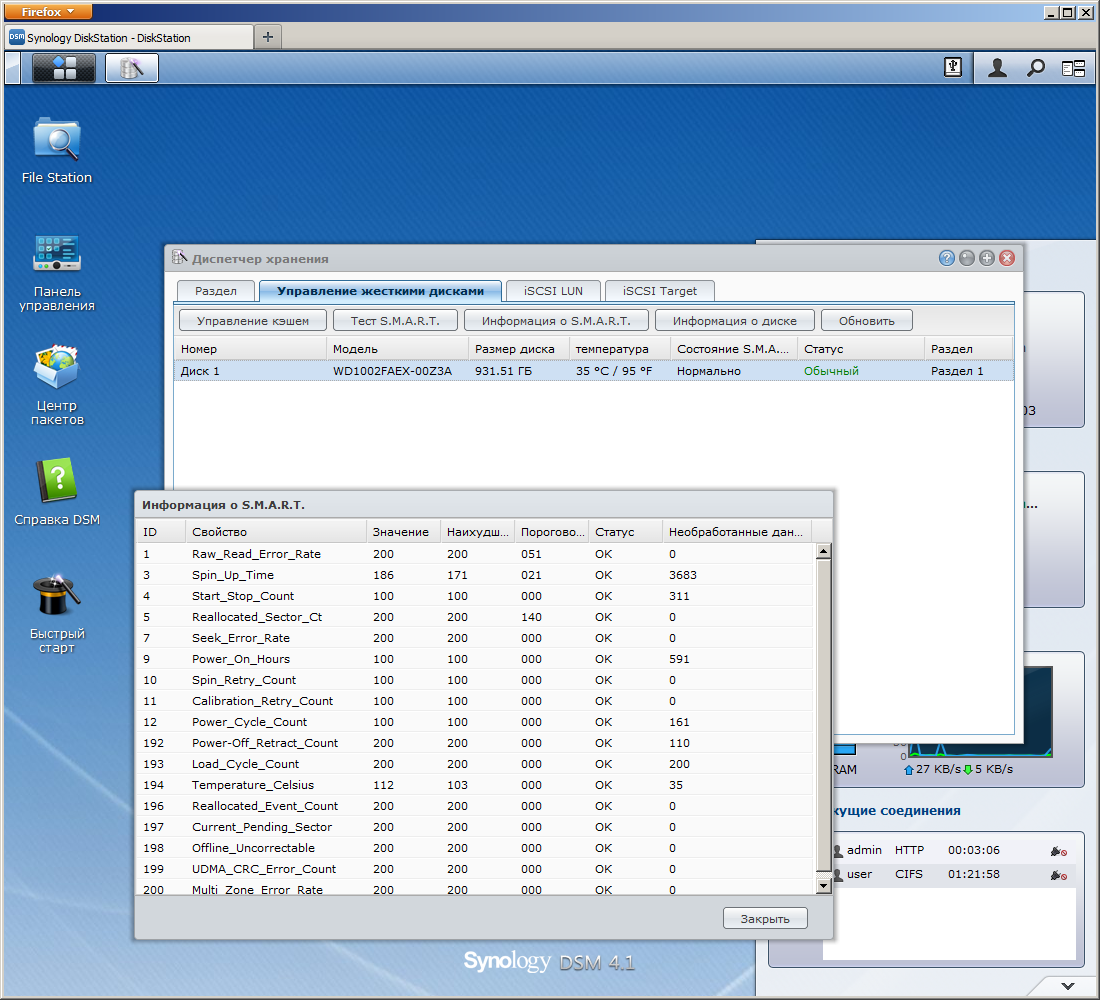This screenshot has width=1100, height=1000.
Task: Kick the admin HTTP connection
Action: [x=1059, y=851]
